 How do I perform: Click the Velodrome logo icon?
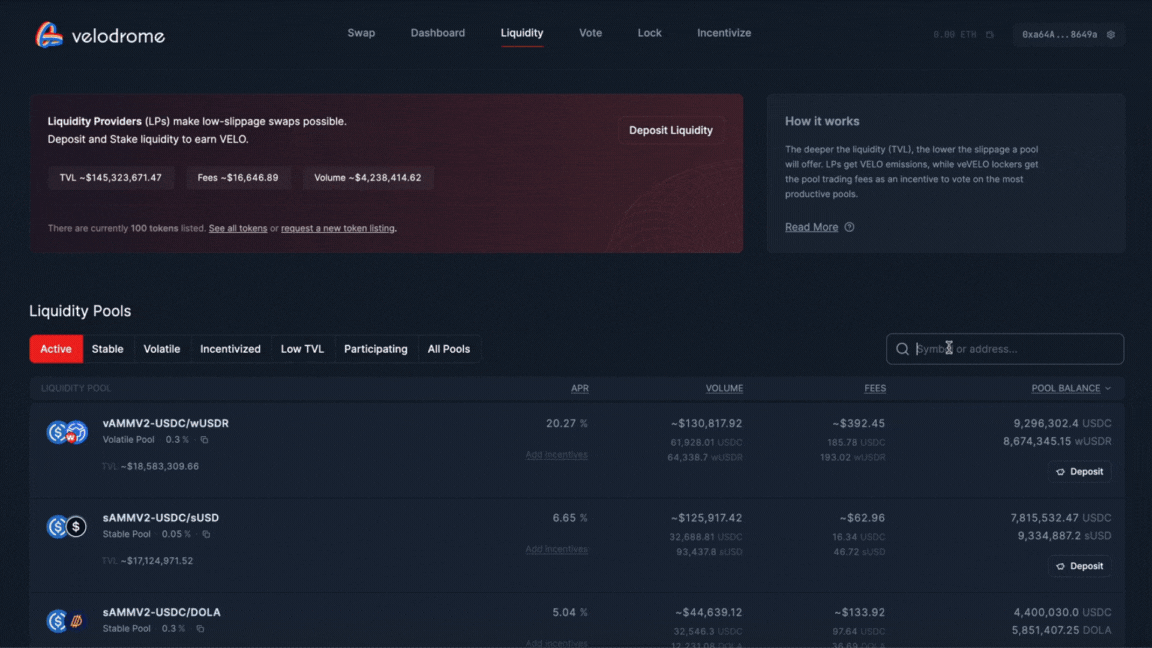(x=49, y=35)
